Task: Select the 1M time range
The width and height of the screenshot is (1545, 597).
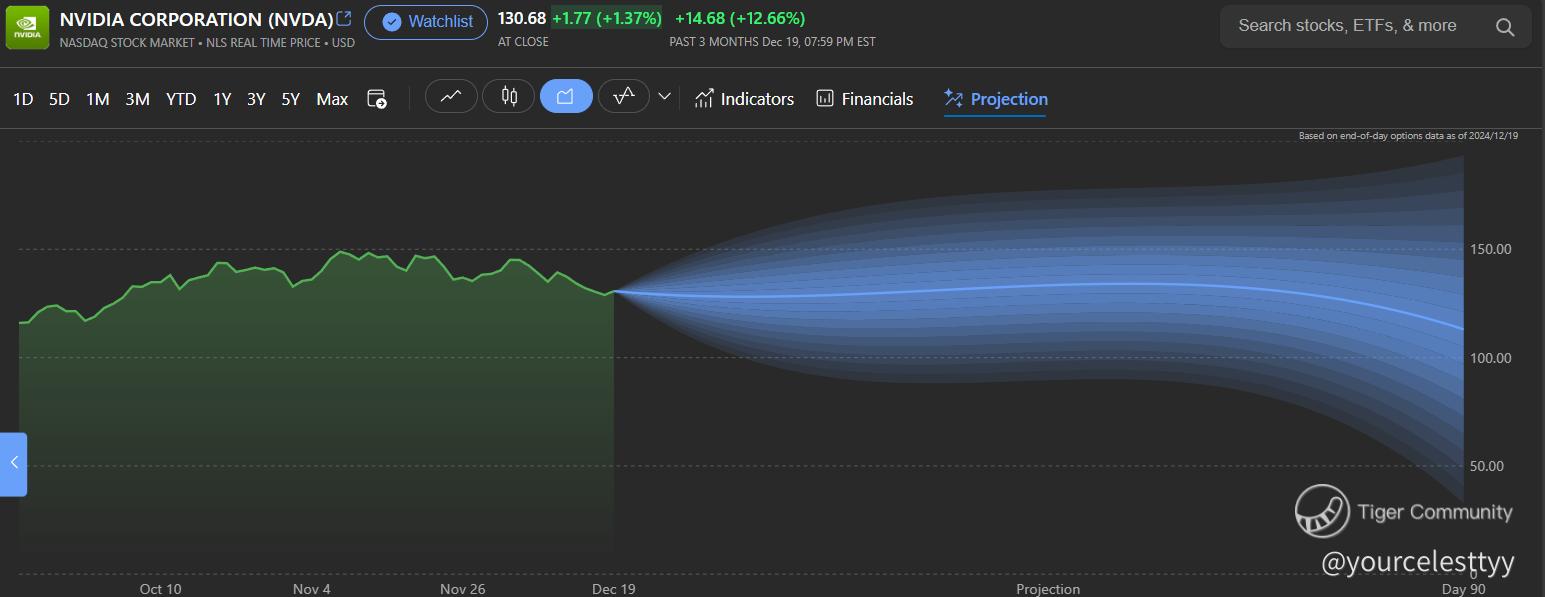Action: (x=97, y=99)
